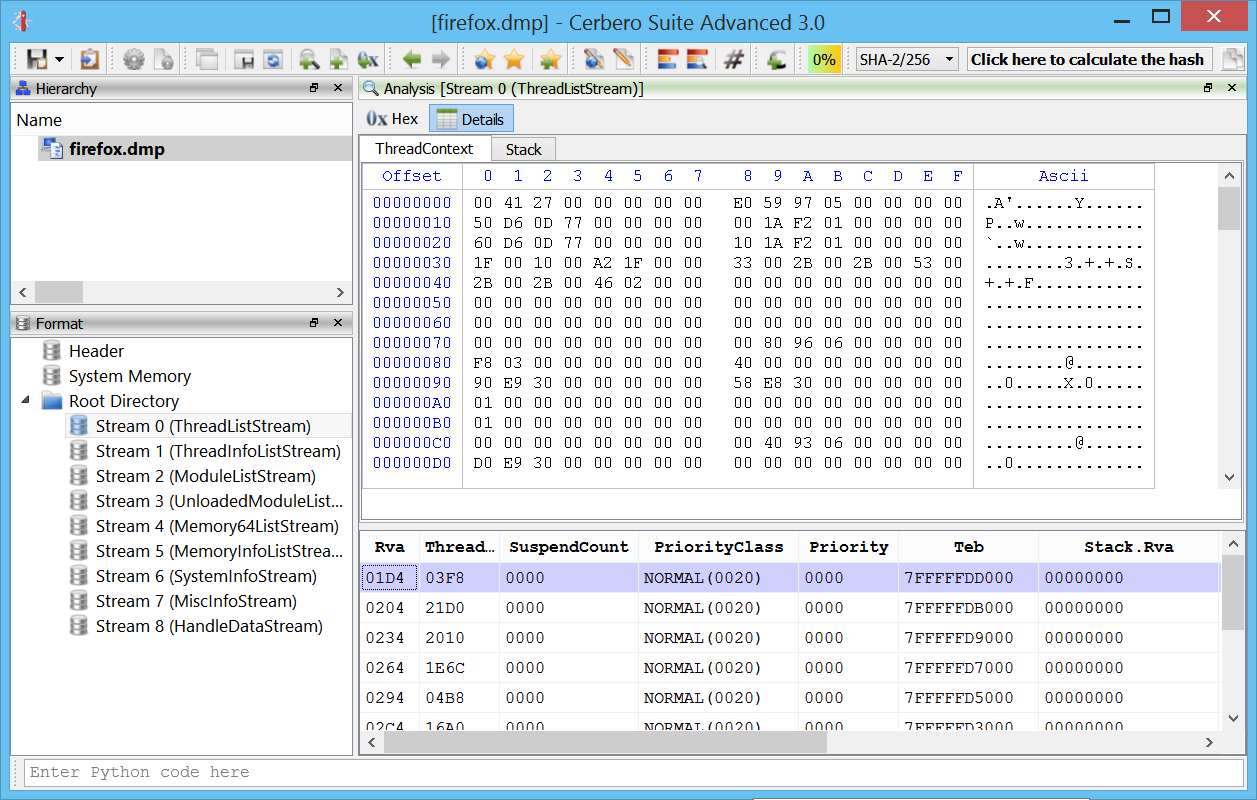Close the Hierarchy panel

coord(338,88)
